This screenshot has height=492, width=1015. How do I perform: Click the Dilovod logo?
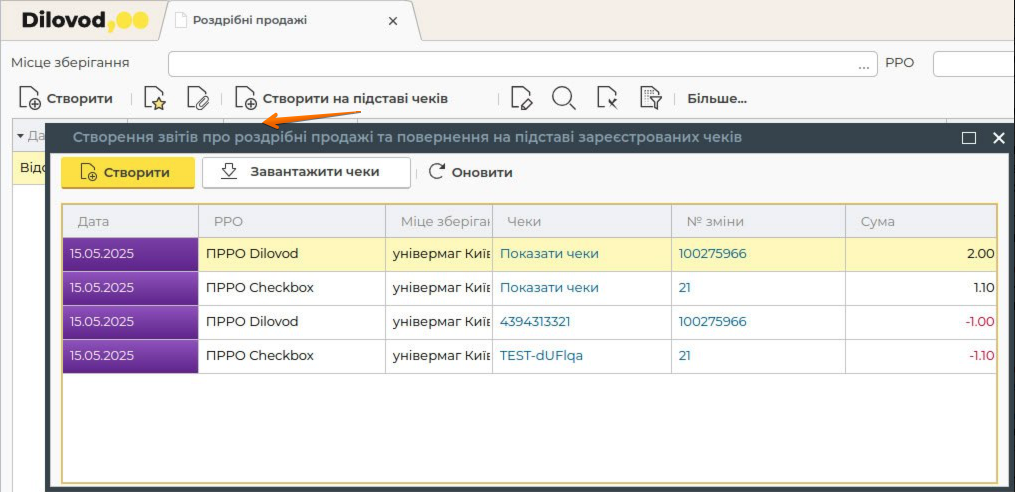(x=85, y=21)
